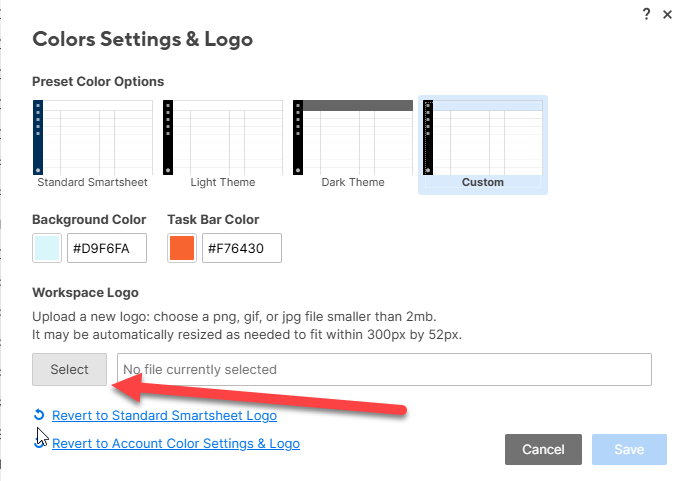Screen dimensions: 682x481
Task: Click the Background Color hex field
Action: tap(106, 248)
